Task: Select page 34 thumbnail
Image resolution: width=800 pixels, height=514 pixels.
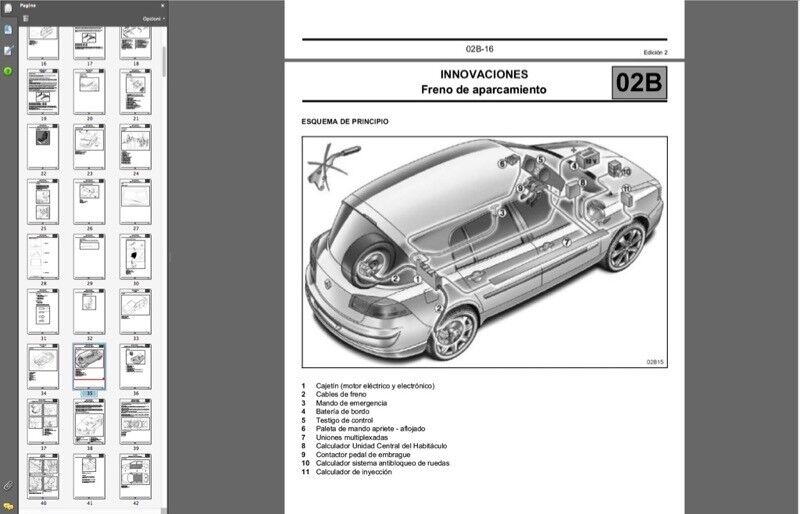Action: 43,366
